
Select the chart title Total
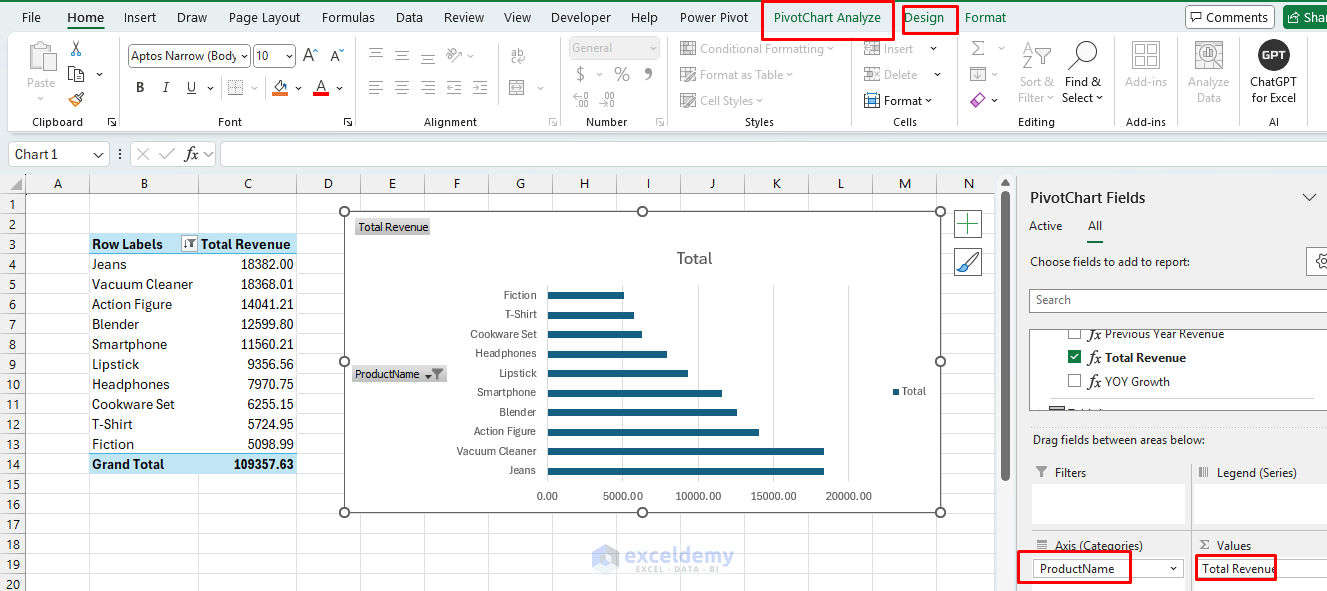coord(694,258)
